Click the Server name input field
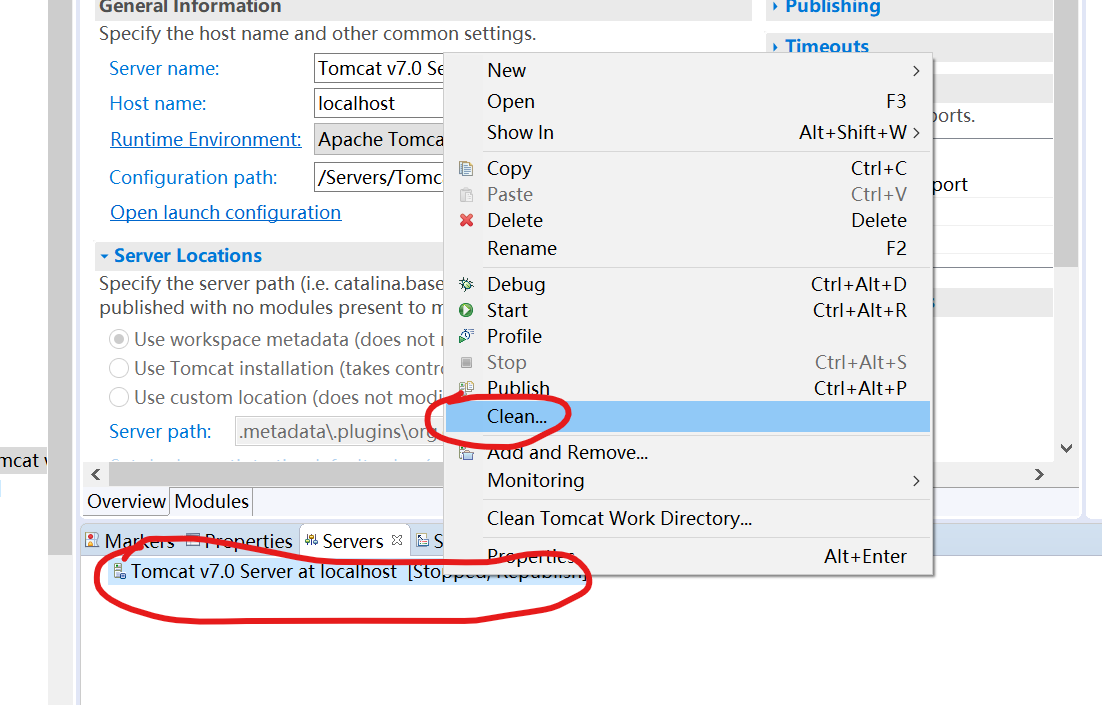 [379, 68]
